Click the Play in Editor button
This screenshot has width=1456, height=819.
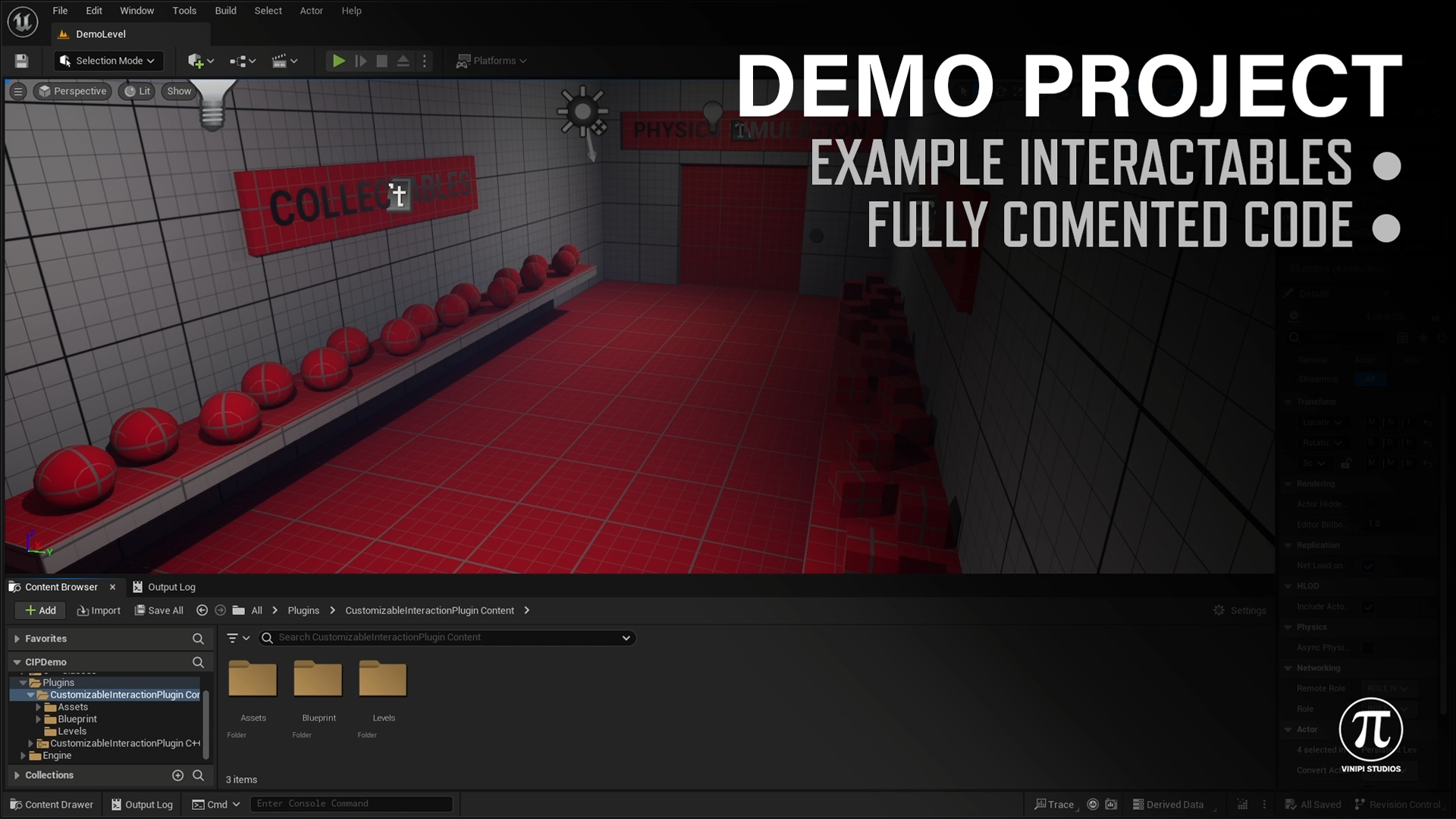338,61
